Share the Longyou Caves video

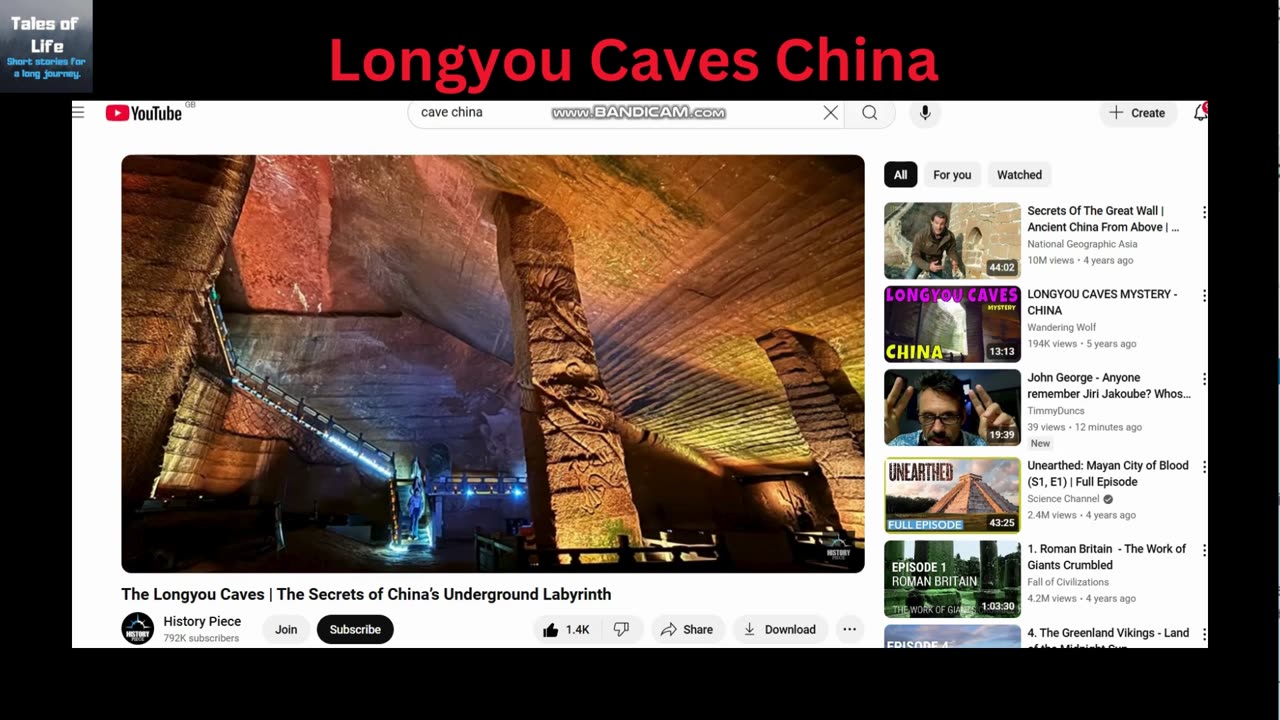click(687, 630)
